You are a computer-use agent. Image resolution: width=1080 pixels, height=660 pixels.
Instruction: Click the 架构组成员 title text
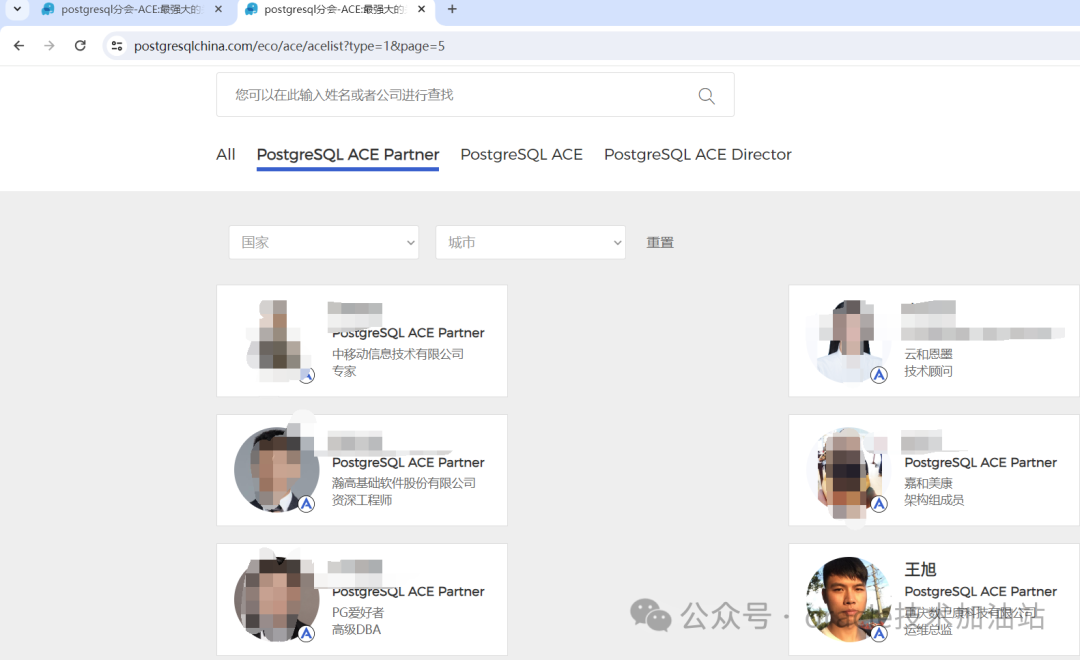click(934, 500)
